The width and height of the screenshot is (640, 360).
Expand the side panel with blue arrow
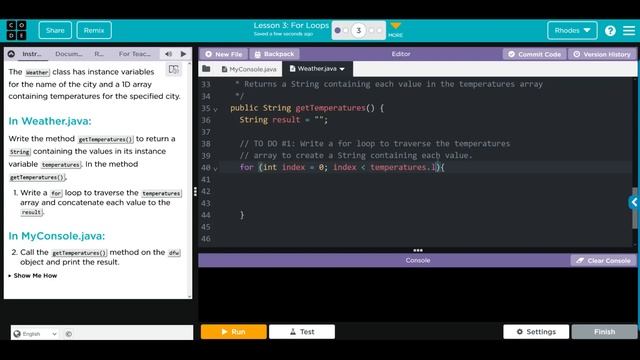634,202
